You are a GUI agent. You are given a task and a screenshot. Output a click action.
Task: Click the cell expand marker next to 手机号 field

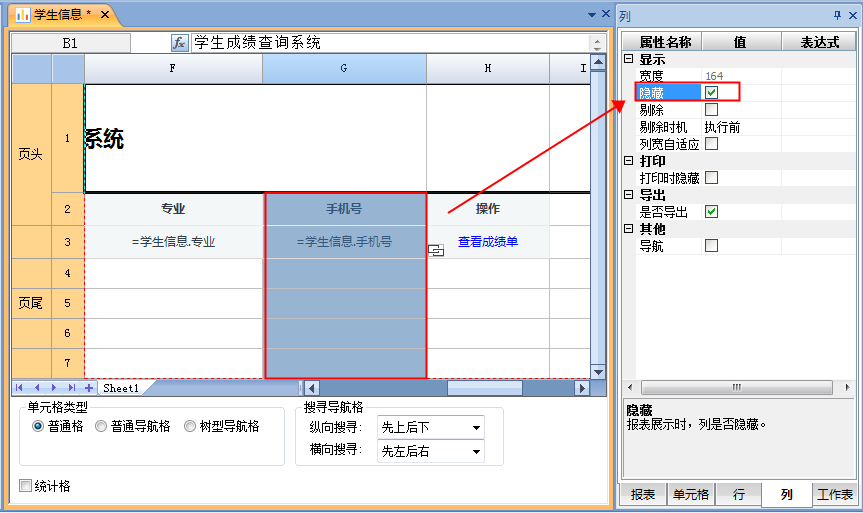[x=436, y=250]
